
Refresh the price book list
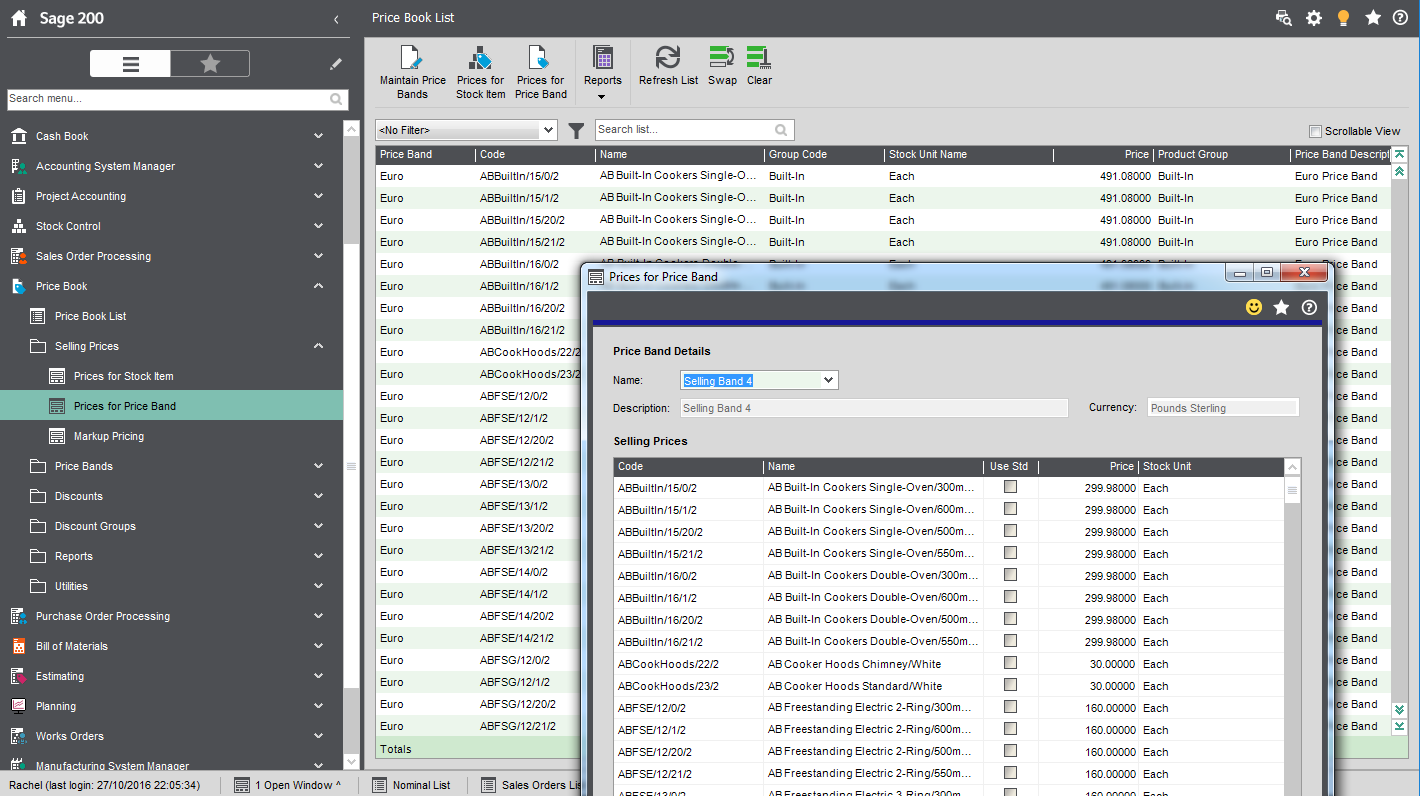click(668, 66)
